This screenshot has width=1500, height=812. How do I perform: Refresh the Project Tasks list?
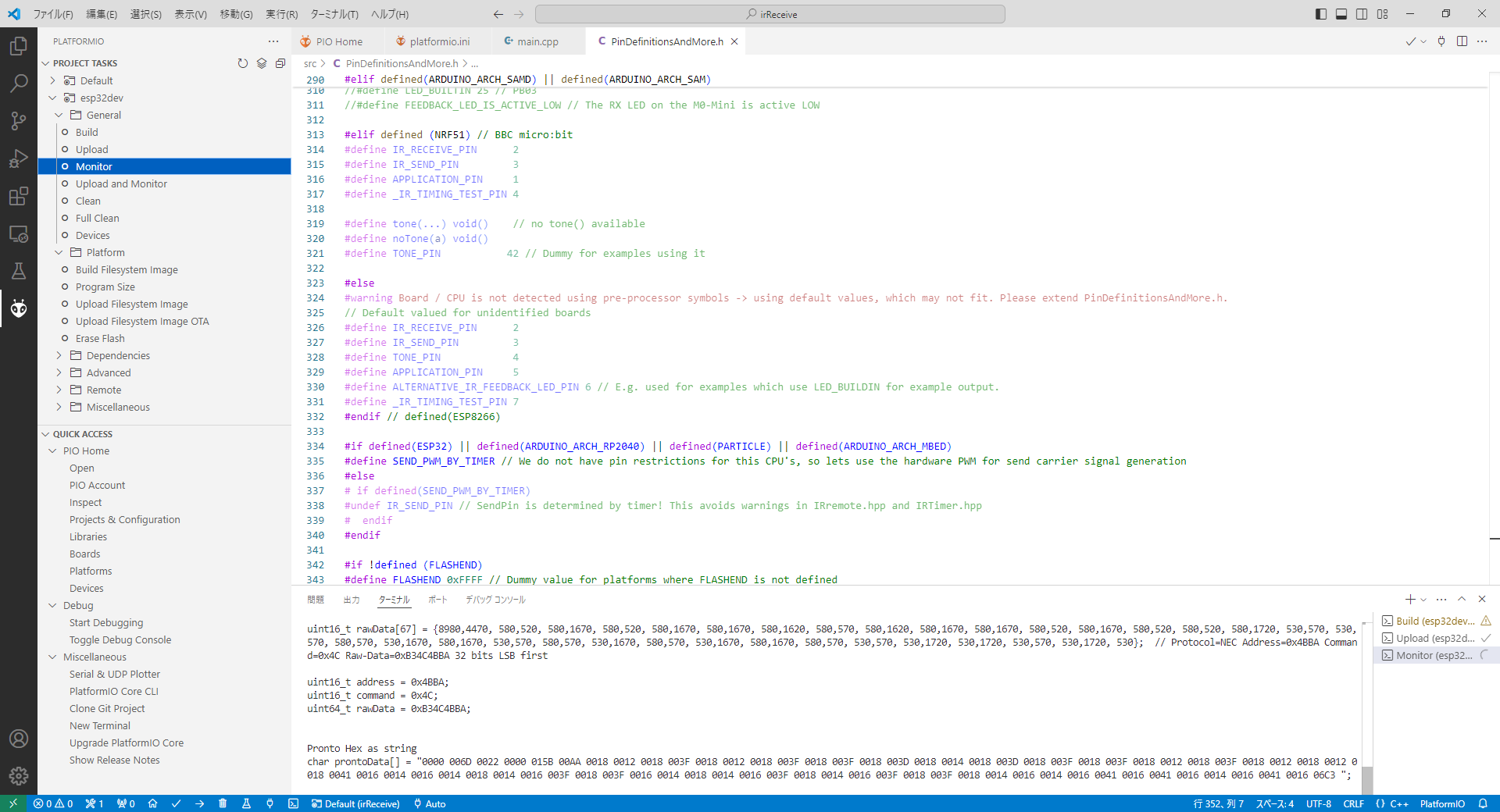(x=243, y=63)
